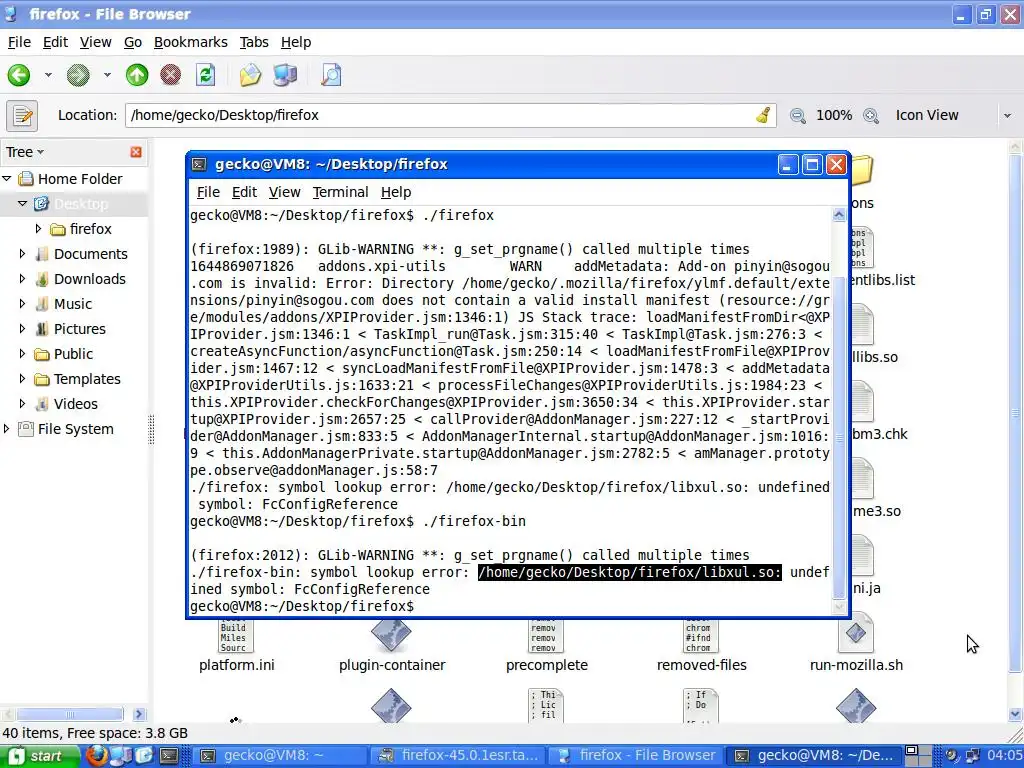Open the forward history dropdown arrow

pos(106,75)
